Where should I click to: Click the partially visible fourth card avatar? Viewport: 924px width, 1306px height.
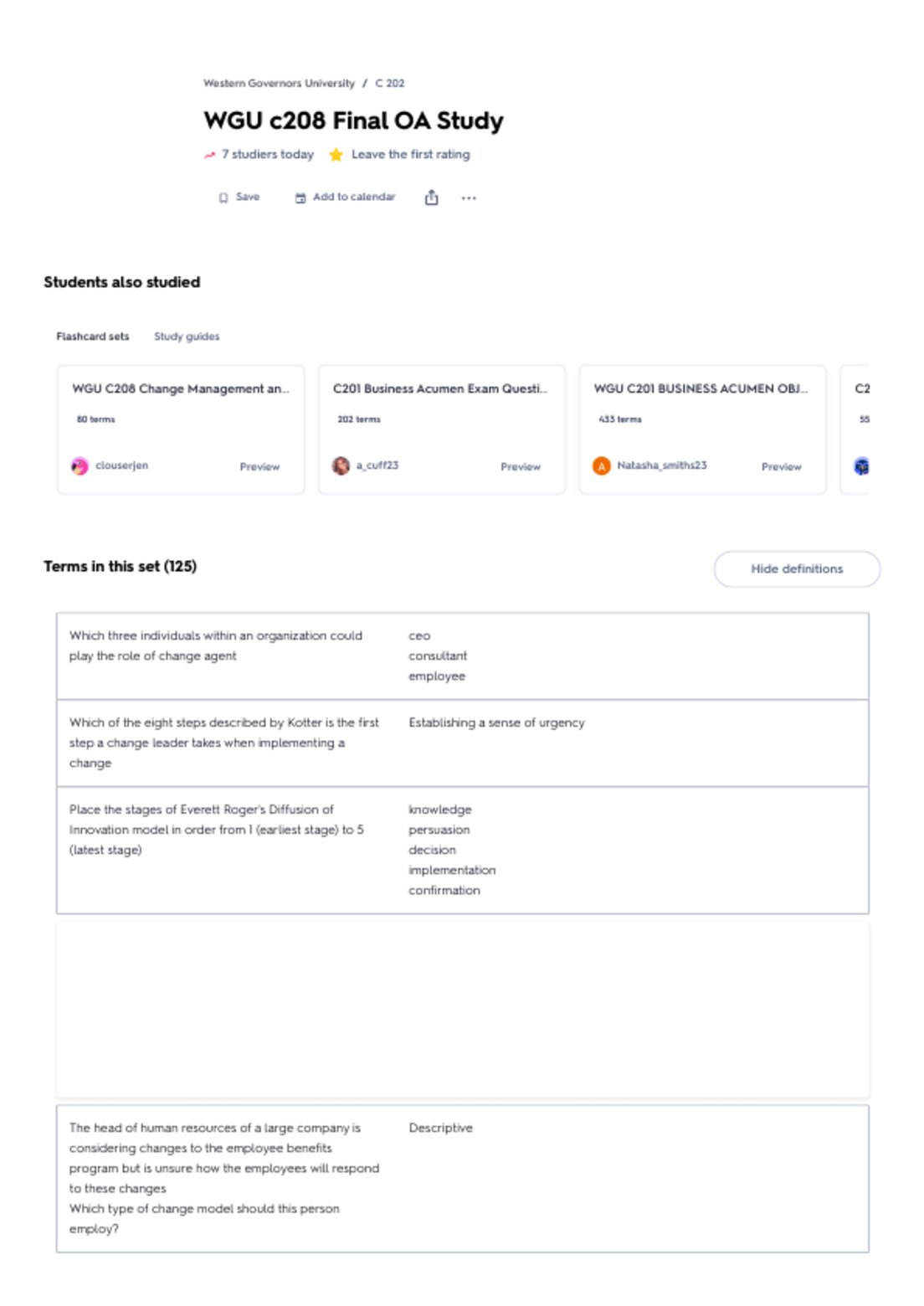tap(861, 466)
